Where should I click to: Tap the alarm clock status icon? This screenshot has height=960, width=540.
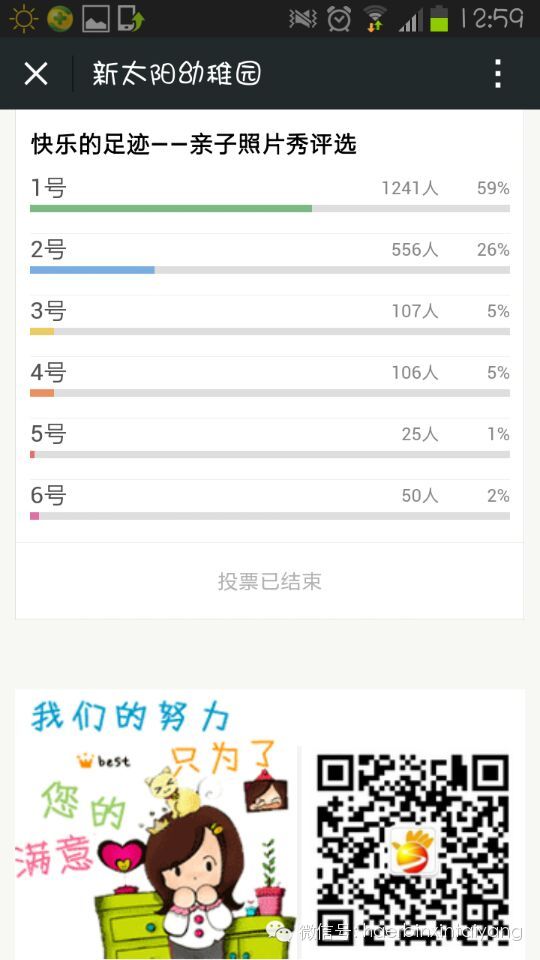(x=339, y=19)
